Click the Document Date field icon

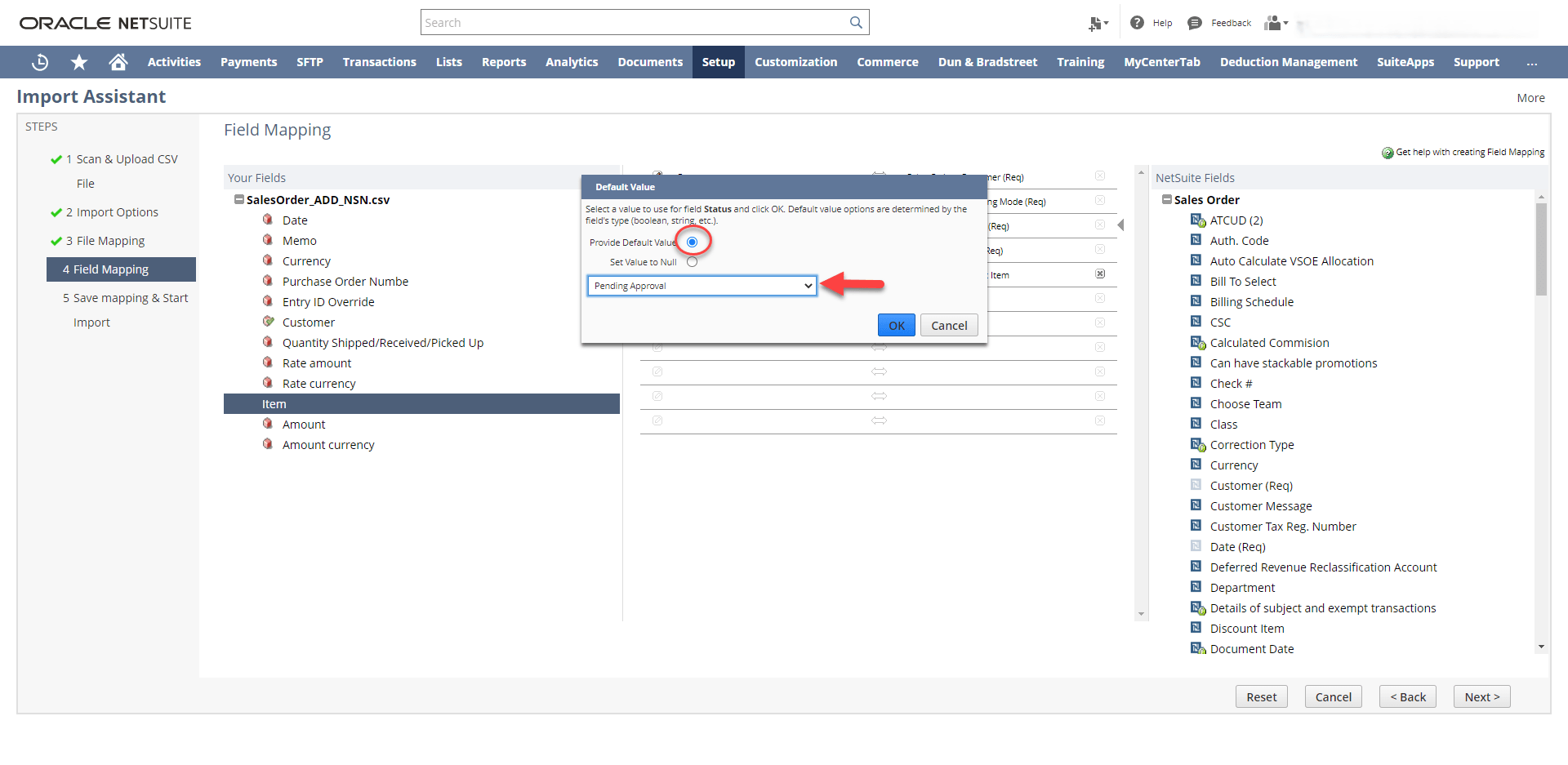point(1197,648)
